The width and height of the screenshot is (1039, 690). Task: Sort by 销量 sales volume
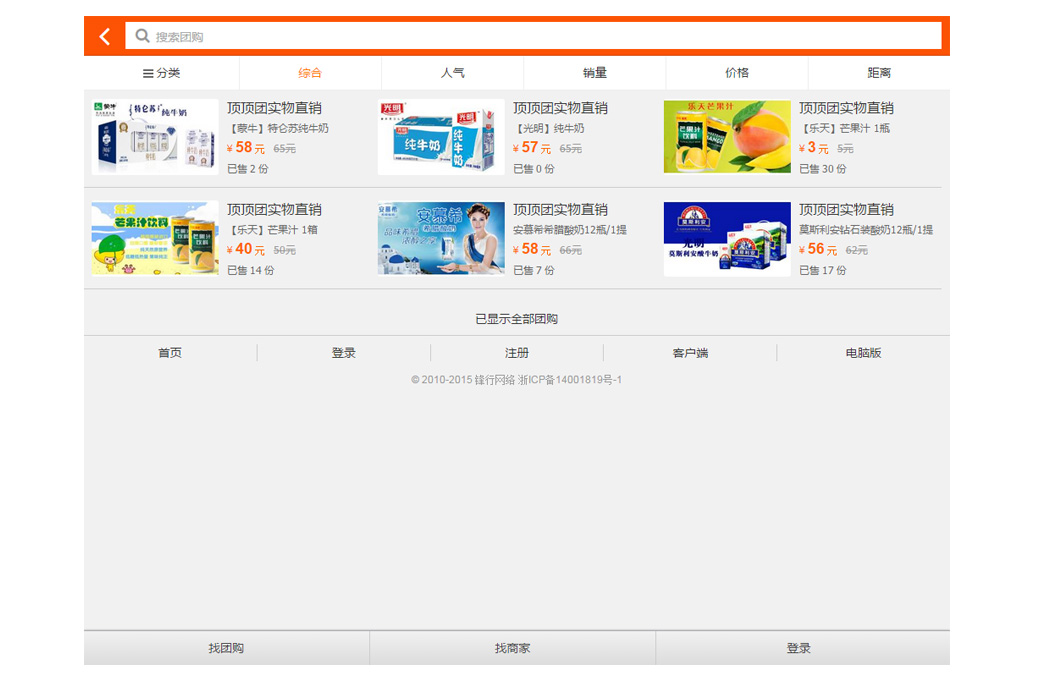point(594,73)
